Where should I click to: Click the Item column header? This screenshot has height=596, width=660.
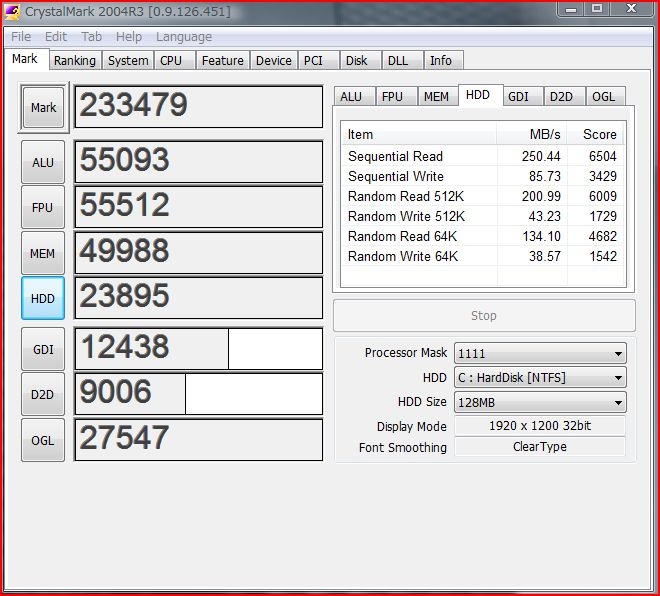click(419, 134)
